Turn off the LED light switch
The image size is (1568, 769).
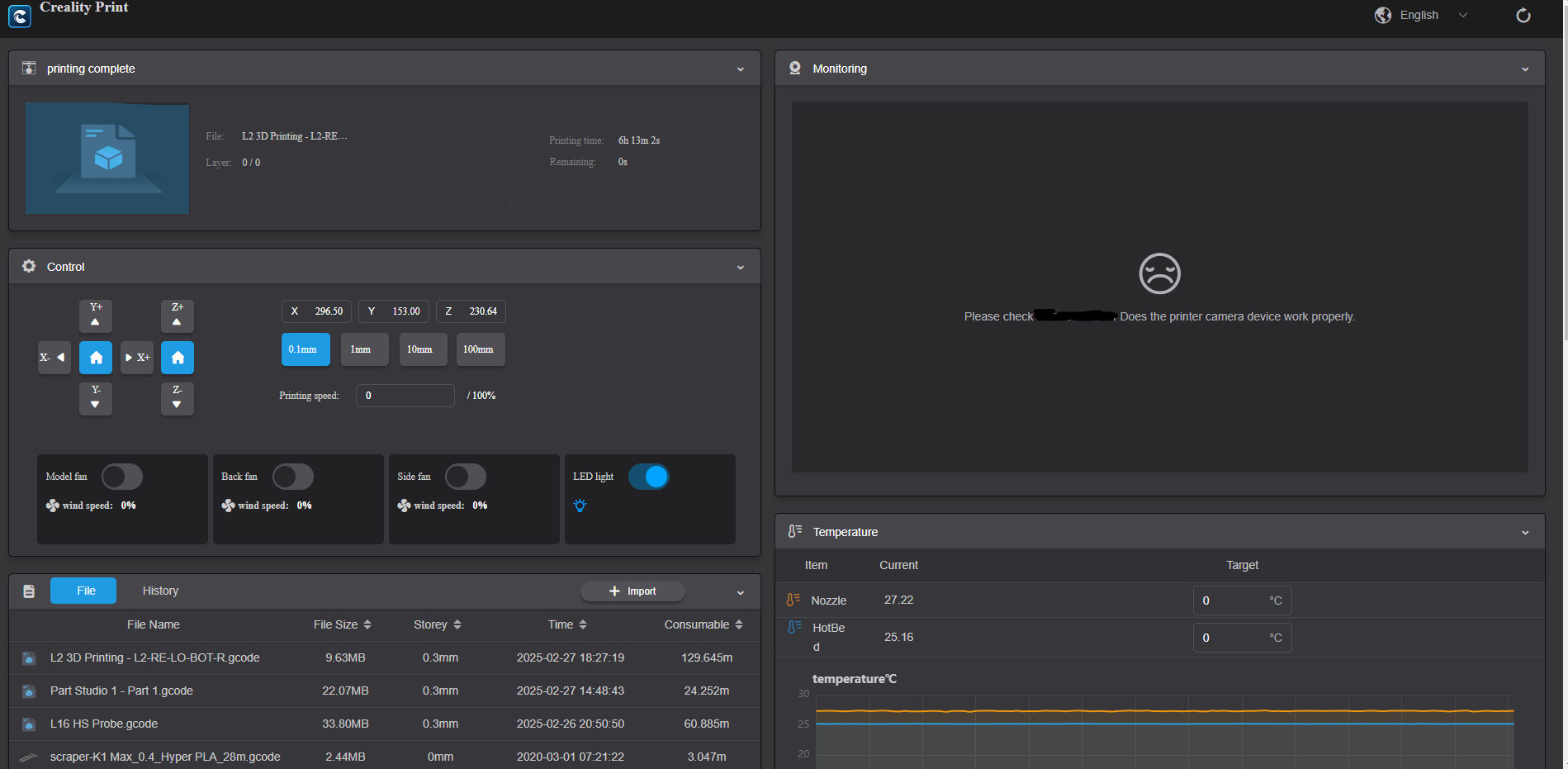point(649,477)
